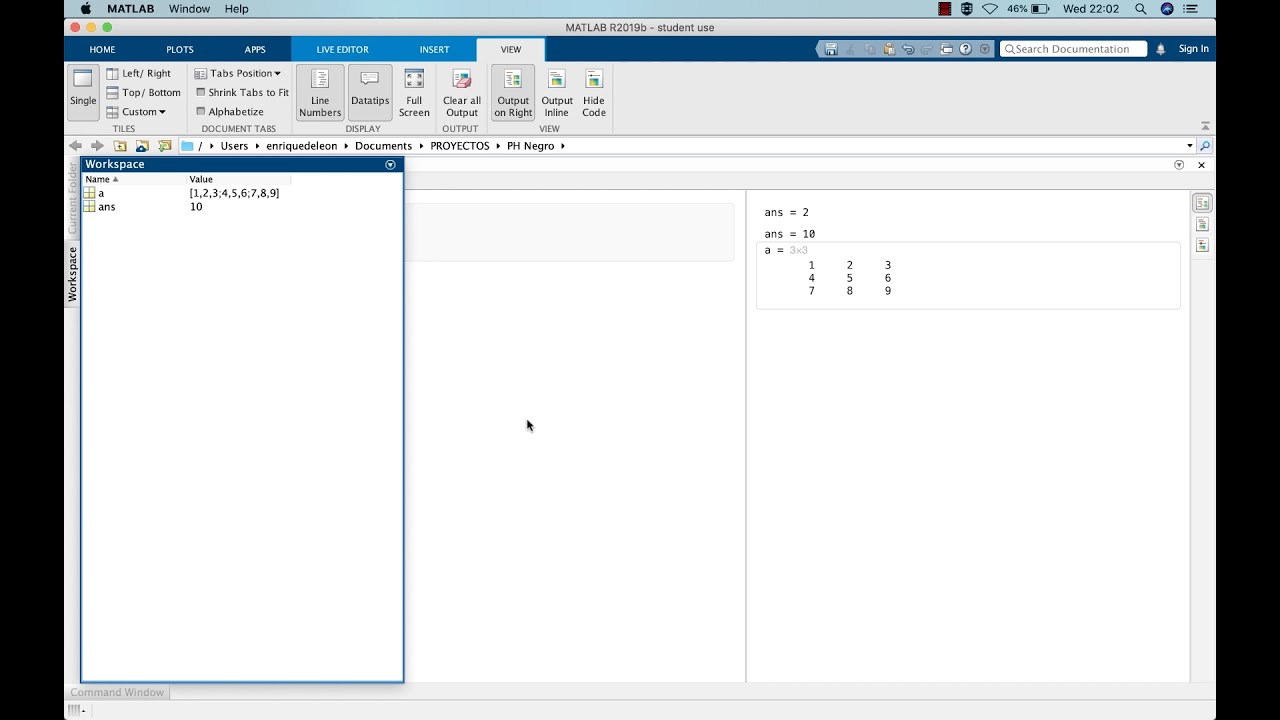Open the Workspace panel actions menu
The height and width of the screenshot is (720, 1280).
(390, 165)
